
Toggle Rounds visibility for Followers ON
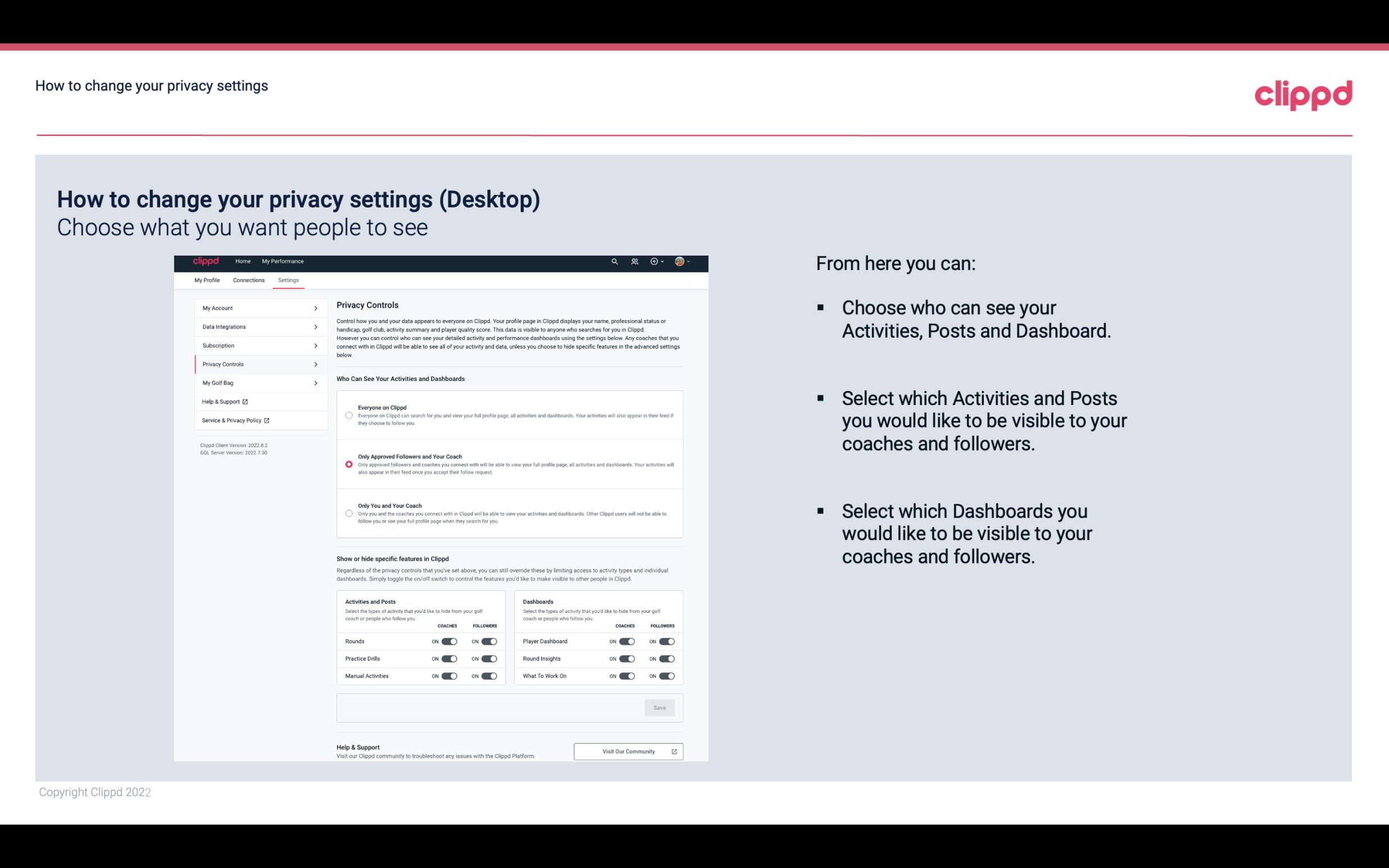click(489, 641)
